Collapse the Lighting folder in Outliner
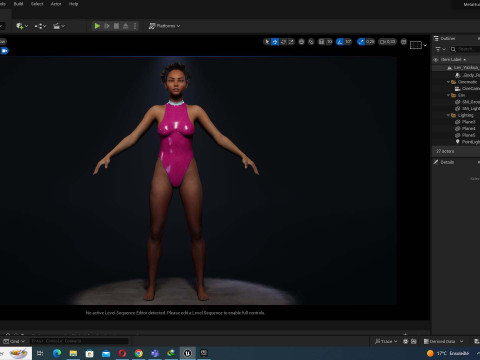480x360 pixels. [448, 115]
